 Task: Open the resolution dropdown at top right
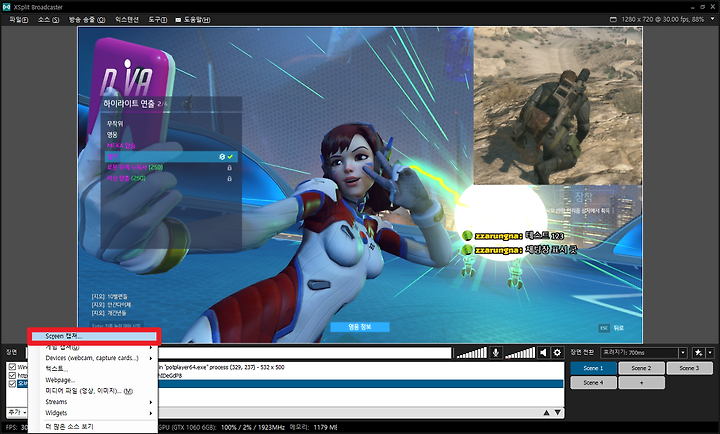(x=713, y=19)
